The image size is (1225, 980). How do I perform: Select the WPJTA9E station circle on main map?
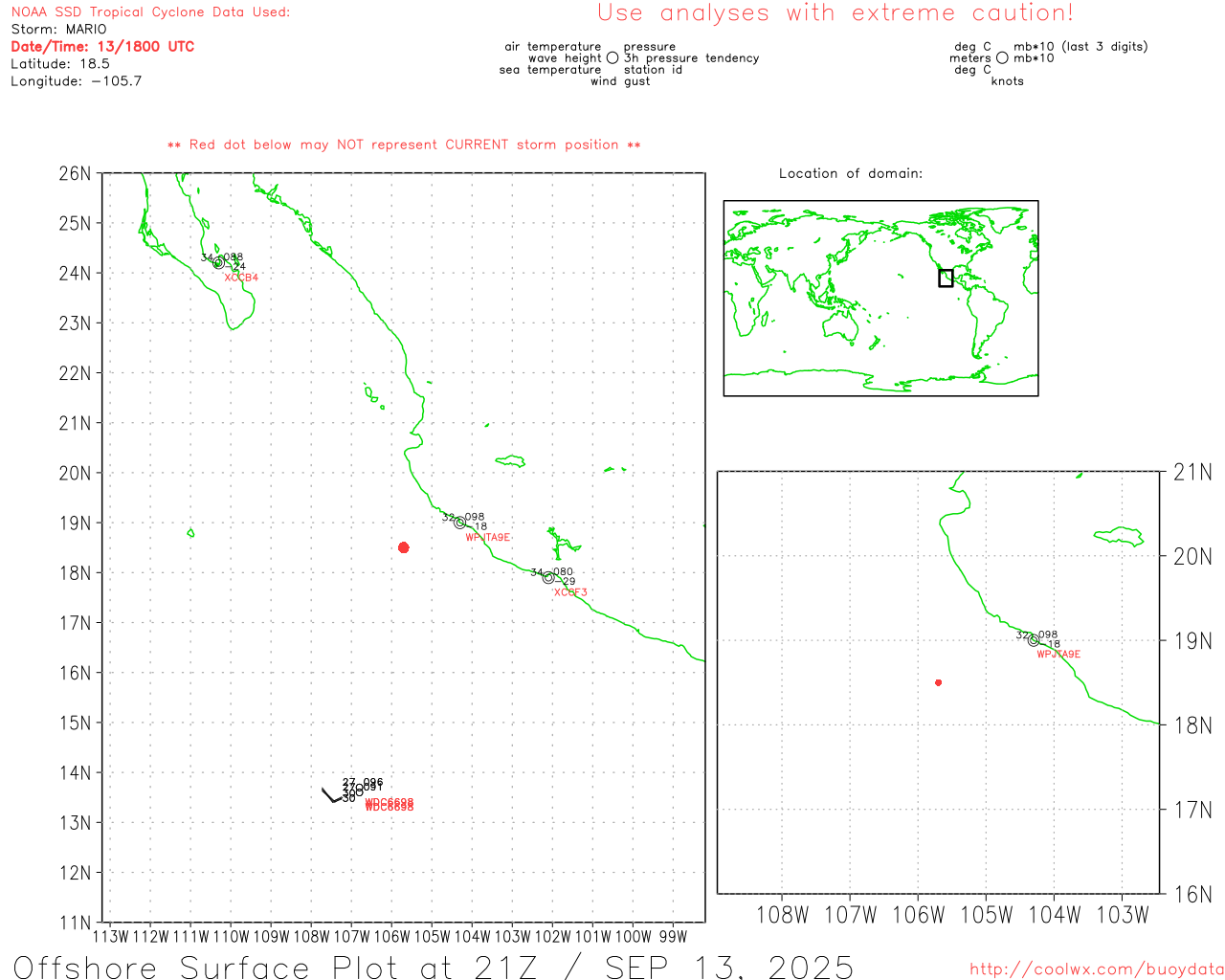[x=460, y=523]
